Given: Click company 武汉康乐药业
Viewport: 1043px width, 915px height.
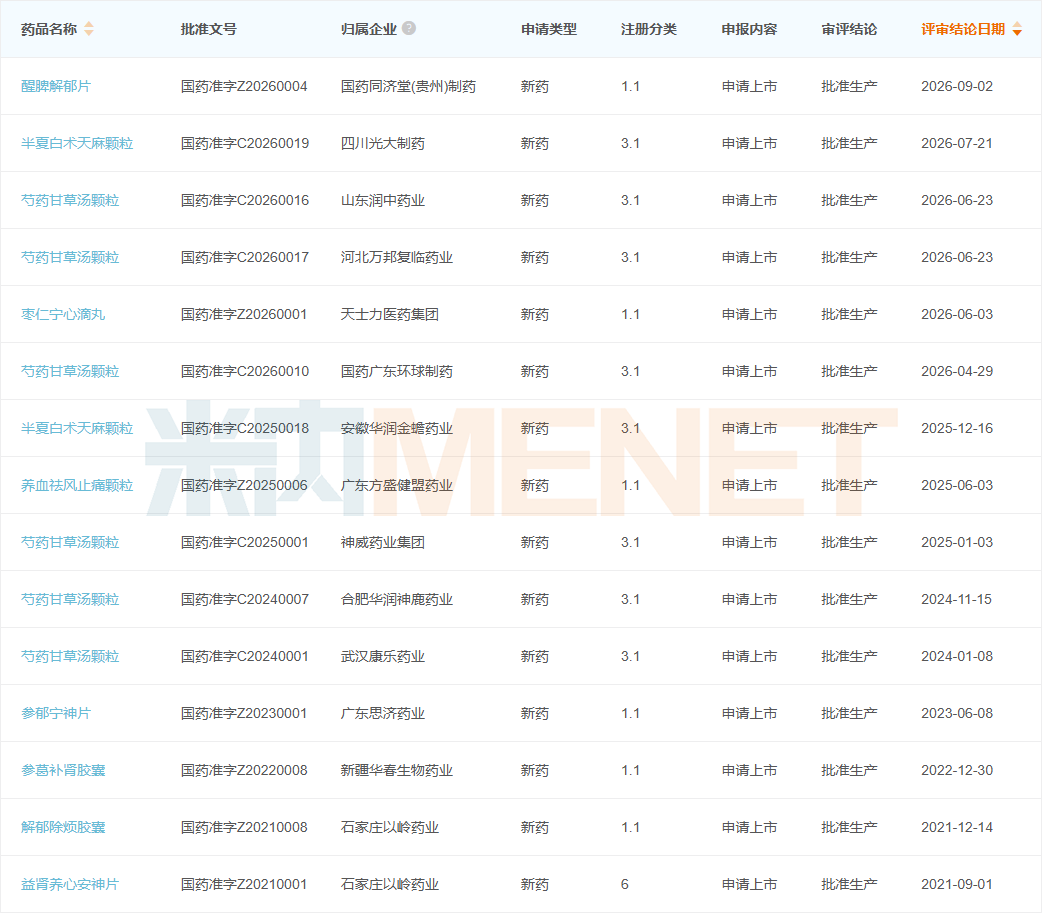Looking at the screenshot, I should click(382, 657).
